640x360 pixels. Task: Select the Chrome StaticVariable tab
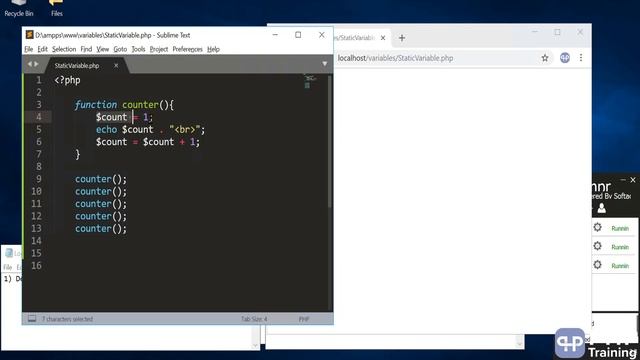click(355, 38)
